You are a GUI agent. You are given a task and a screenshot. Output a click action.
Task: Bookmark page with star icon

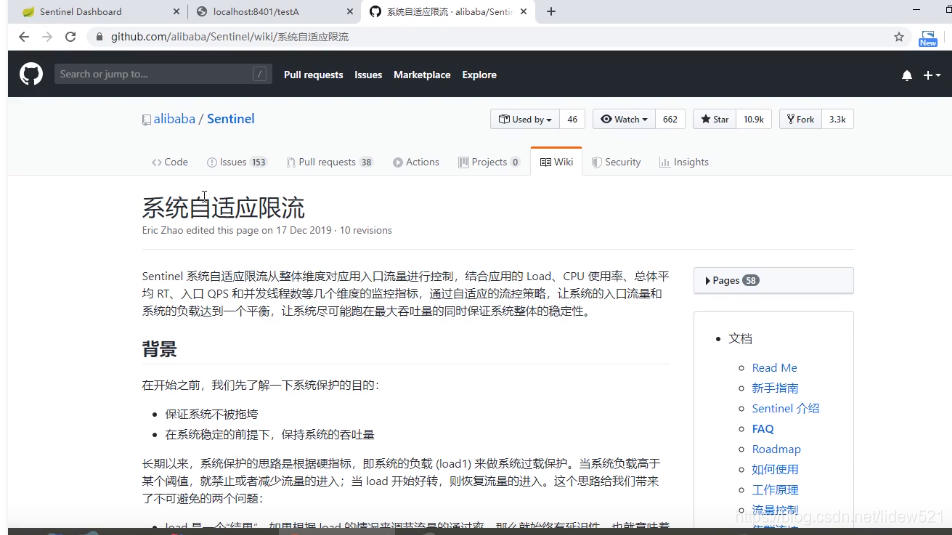point(899,37)
